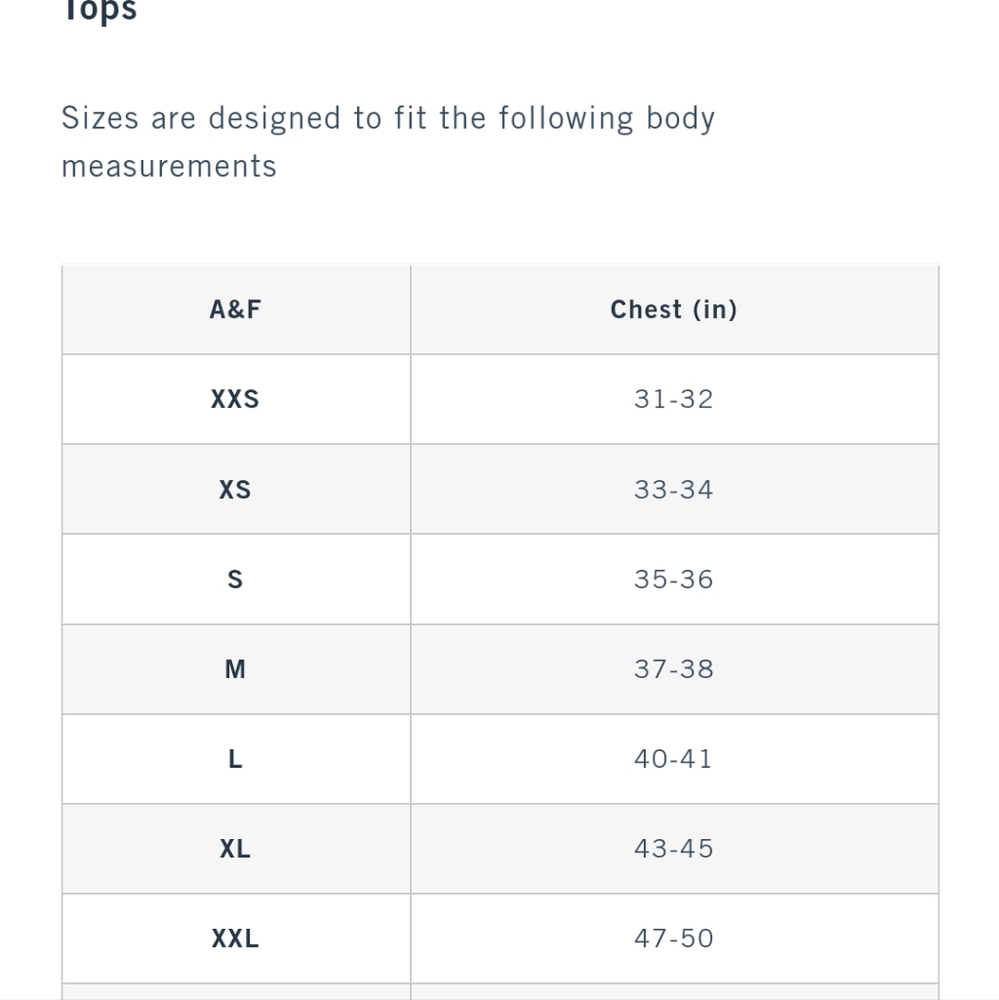Click the 31-32 chest measurement cell
This screenshot has width=999, height=1000.
click(x=674, y=399)
